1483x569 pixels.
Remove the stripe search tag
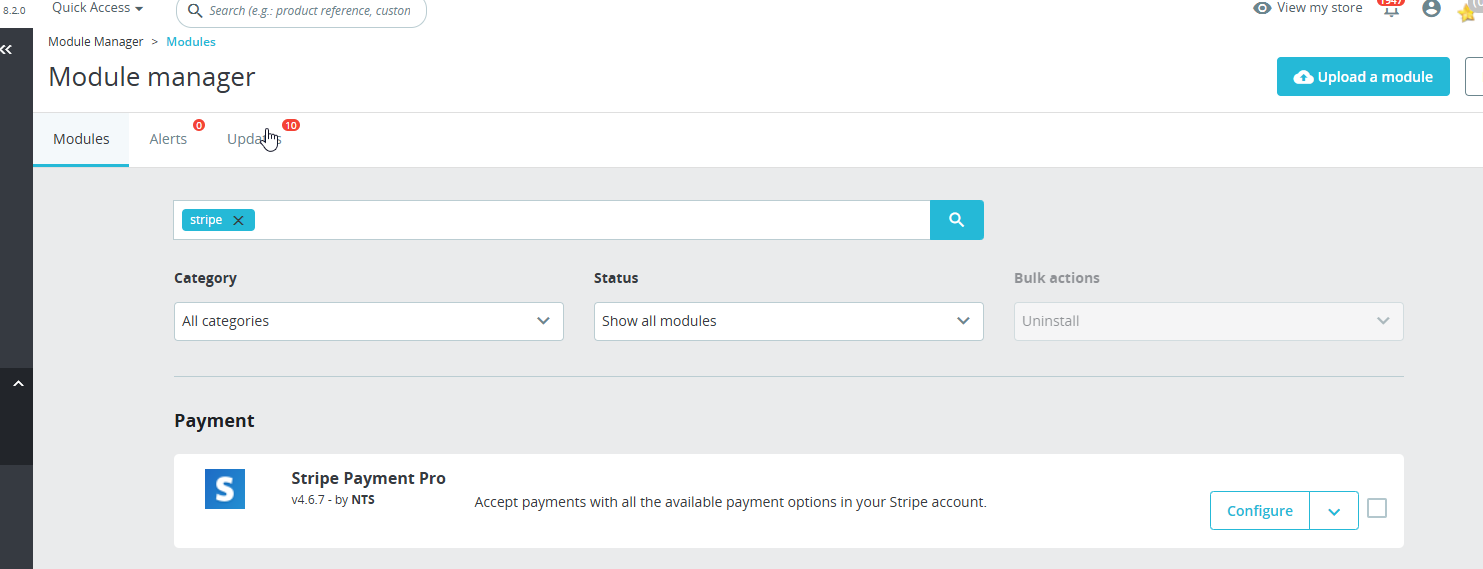[x=238, y=221]
